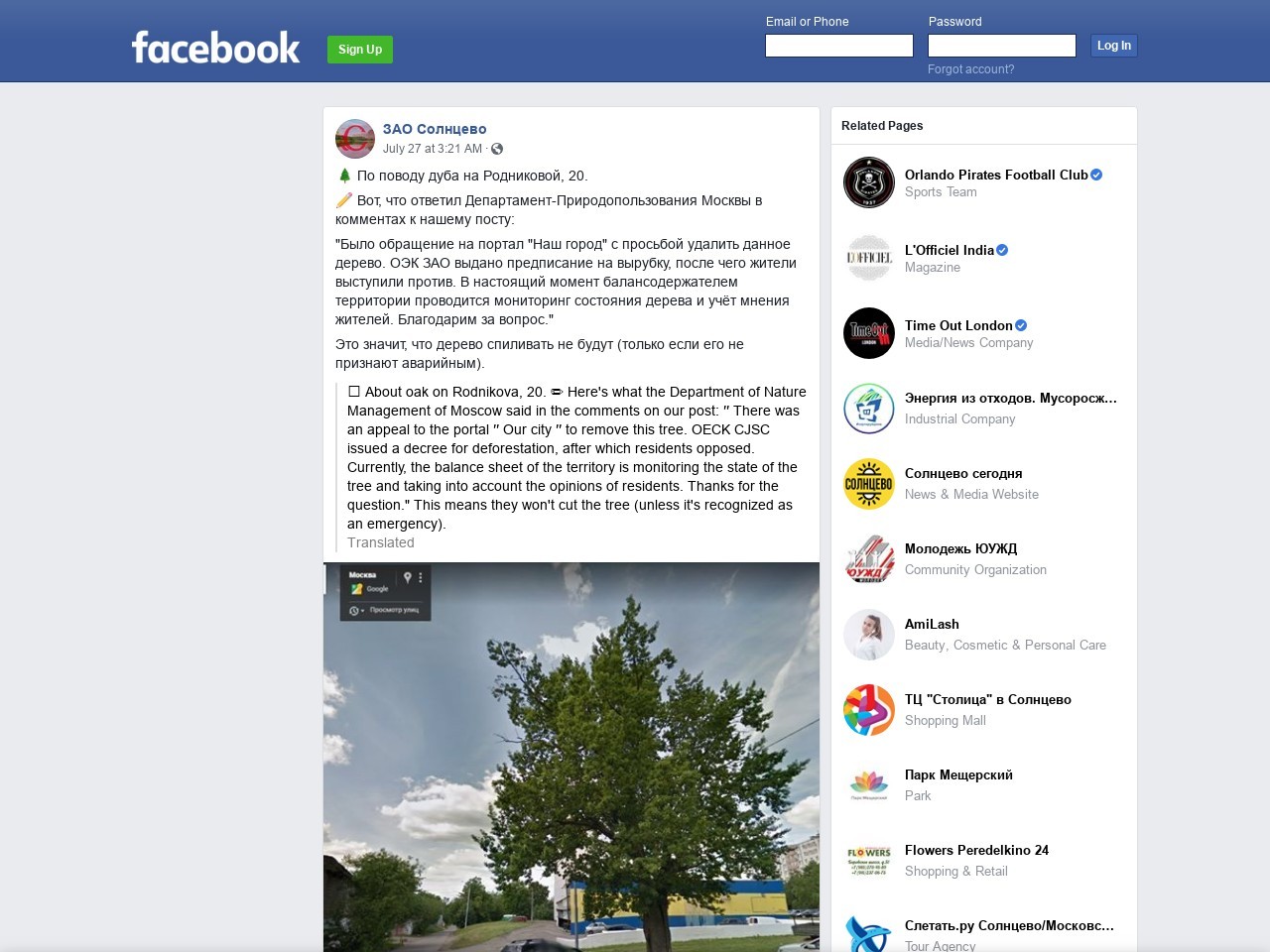This screenshot has height=952, width=1270.
Task: Open Time Out London page logo
Action: coord(869,333)
